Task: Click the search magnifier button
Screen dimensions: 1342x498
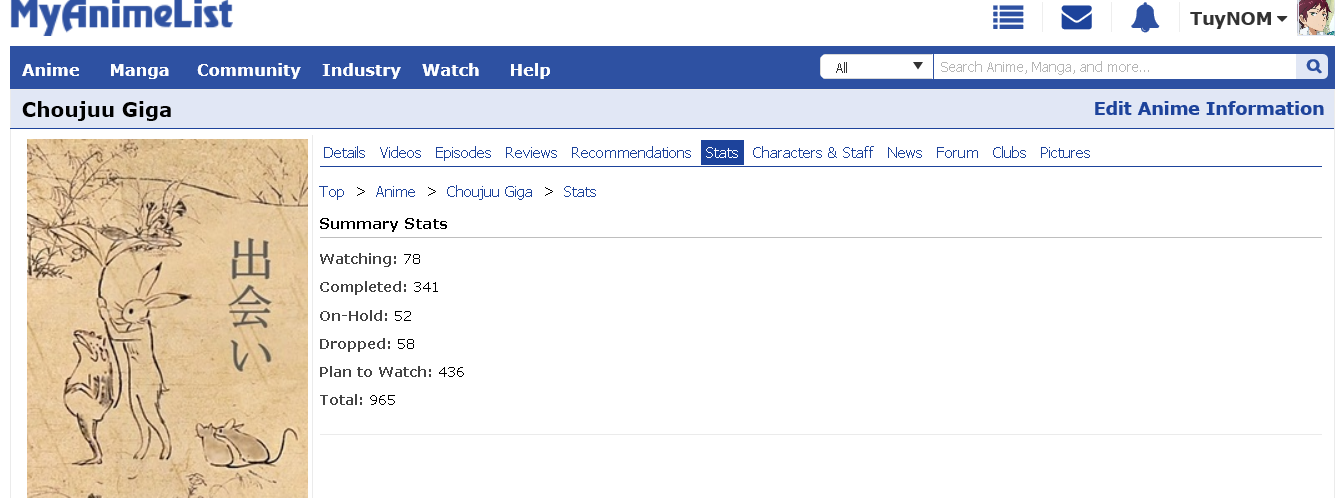Action: tap(1312, 67)
